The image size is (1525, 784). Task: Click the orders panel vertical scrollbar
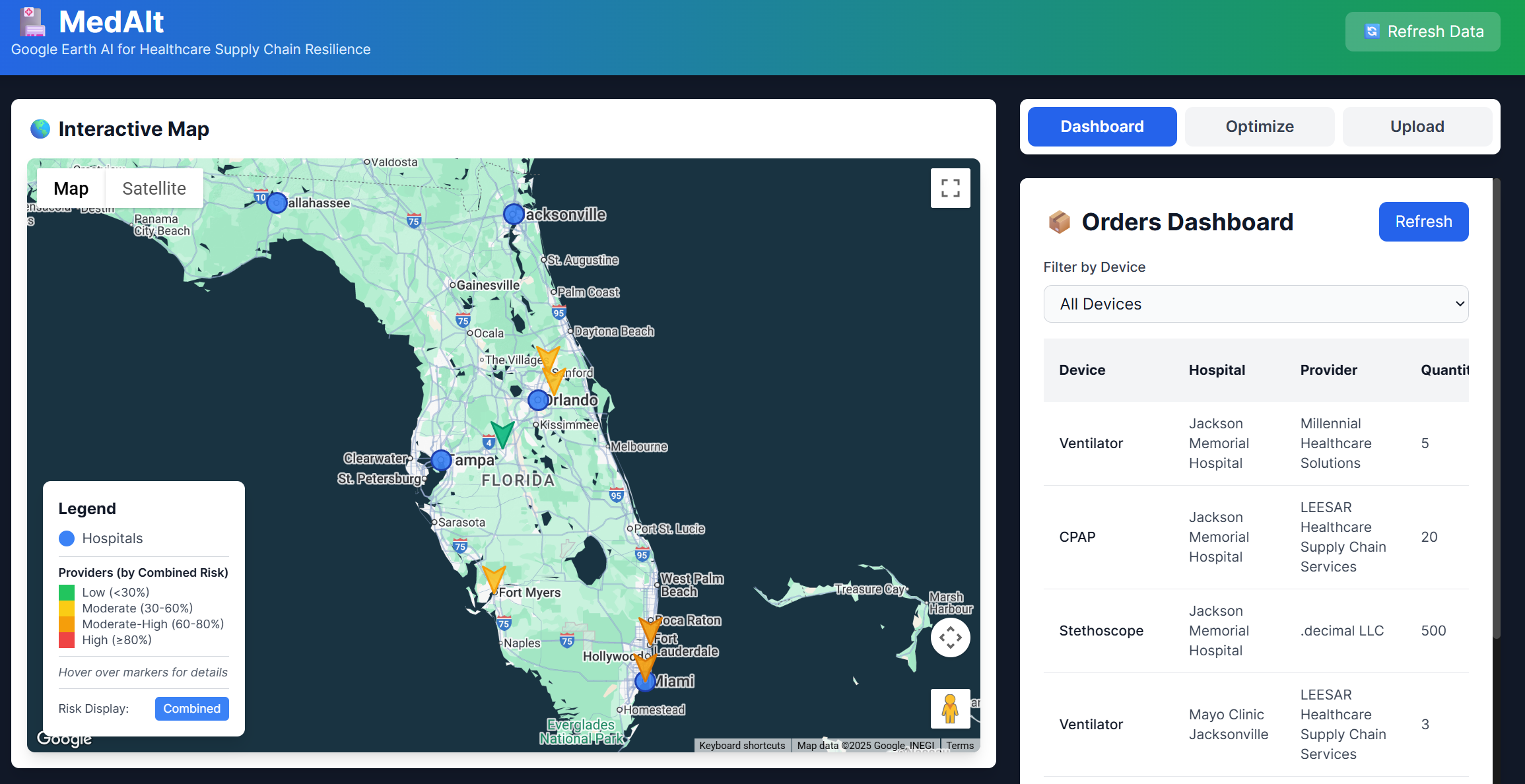tap(1497, 409)
